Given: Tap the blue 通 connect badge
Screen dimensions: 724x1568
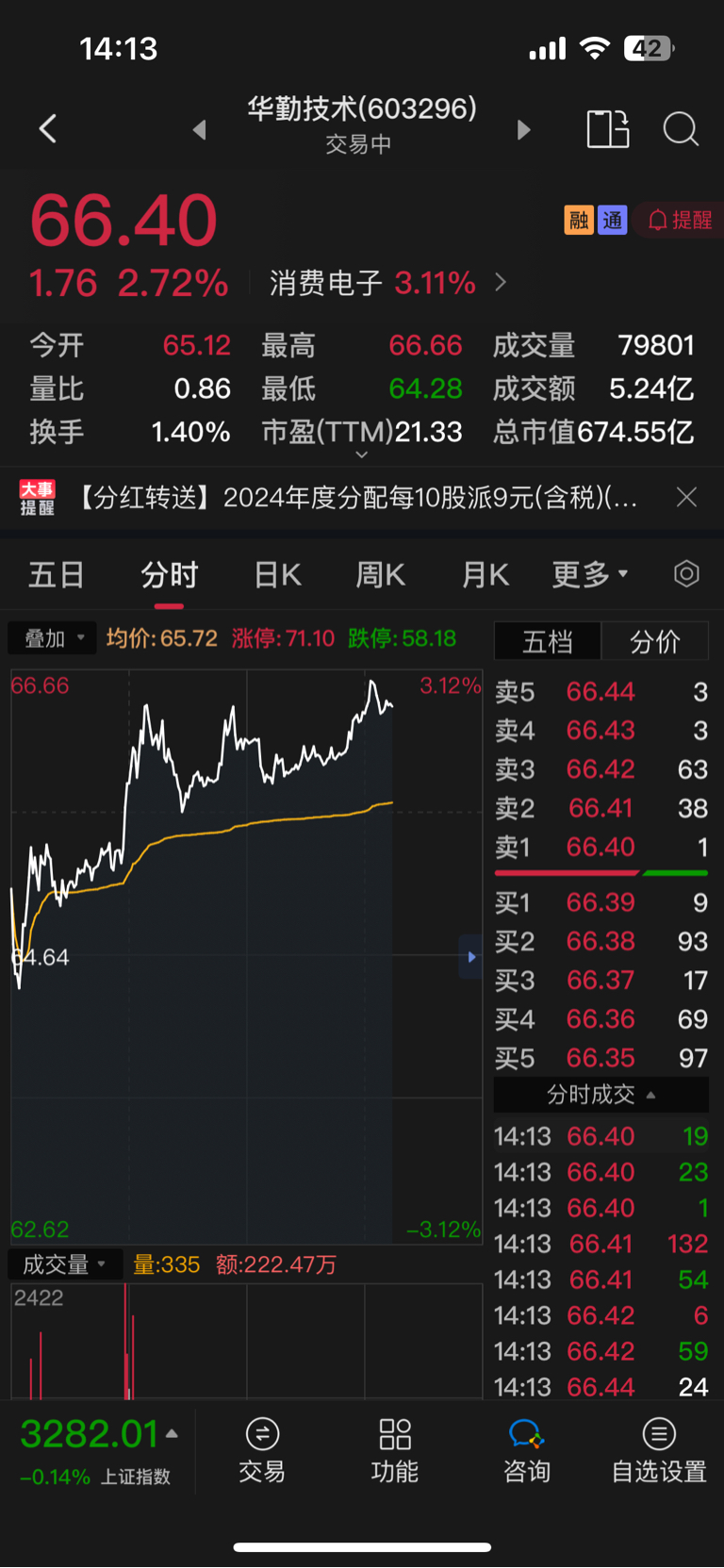Looking at the screenshot, I should pos(613,220).
